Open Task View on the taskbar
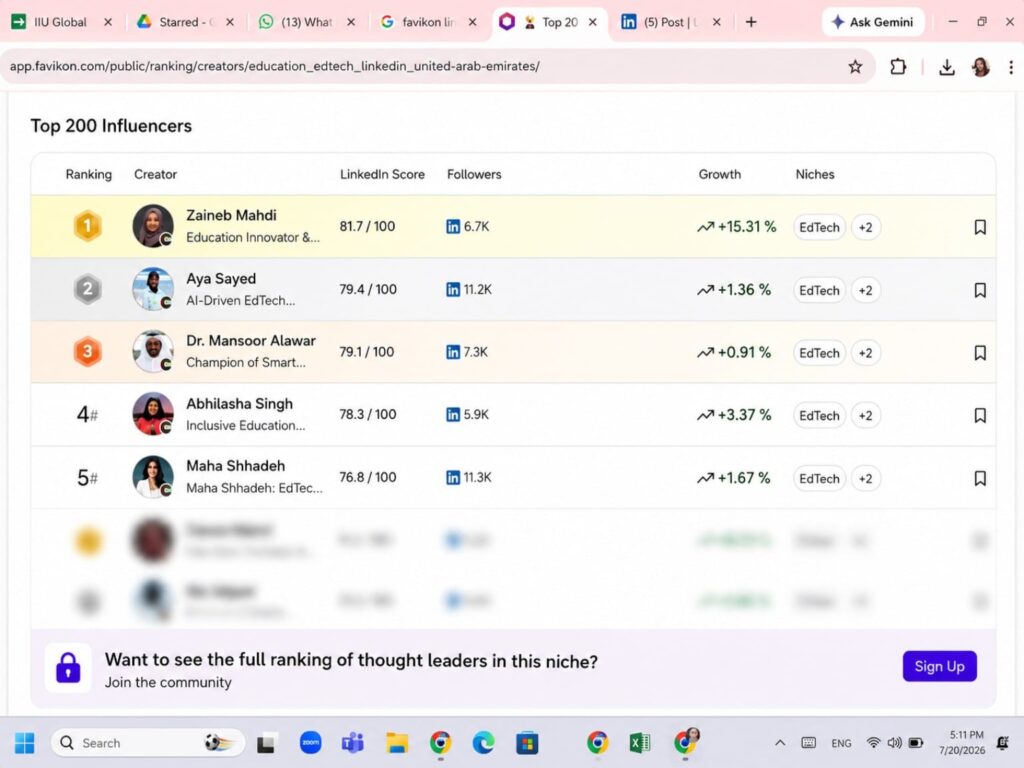Screen dimensions: 1024x768 (x=266, y=743)
